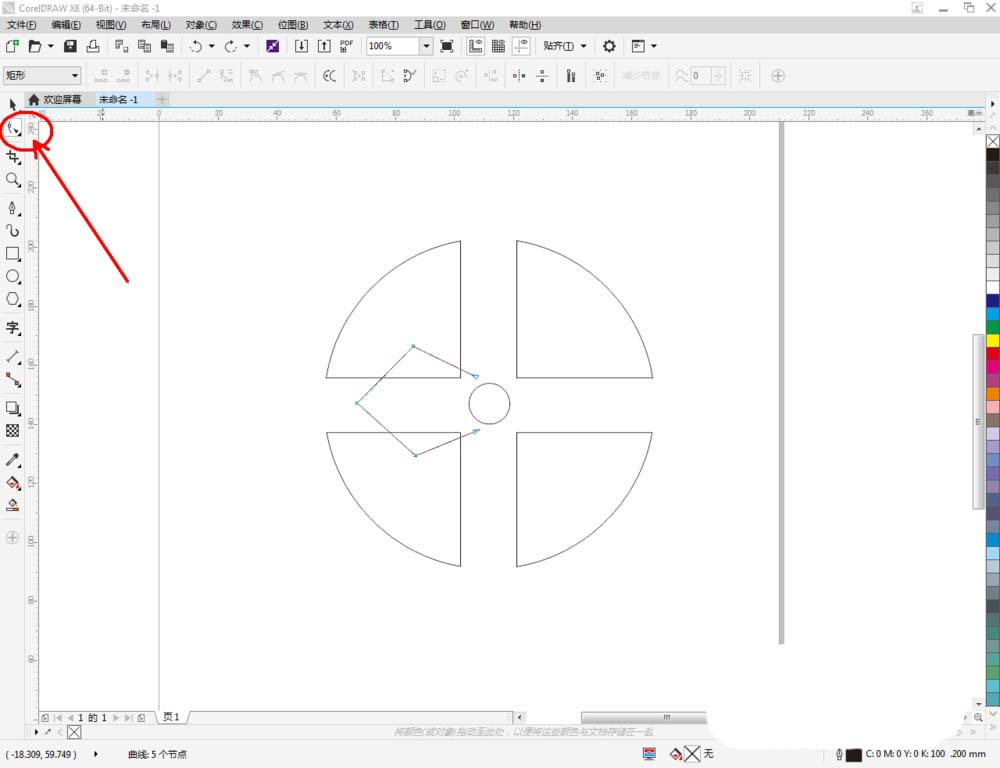Open the zoom level 100% dropdown
The image size is (1000, 768).
click(x=426, y=46)
